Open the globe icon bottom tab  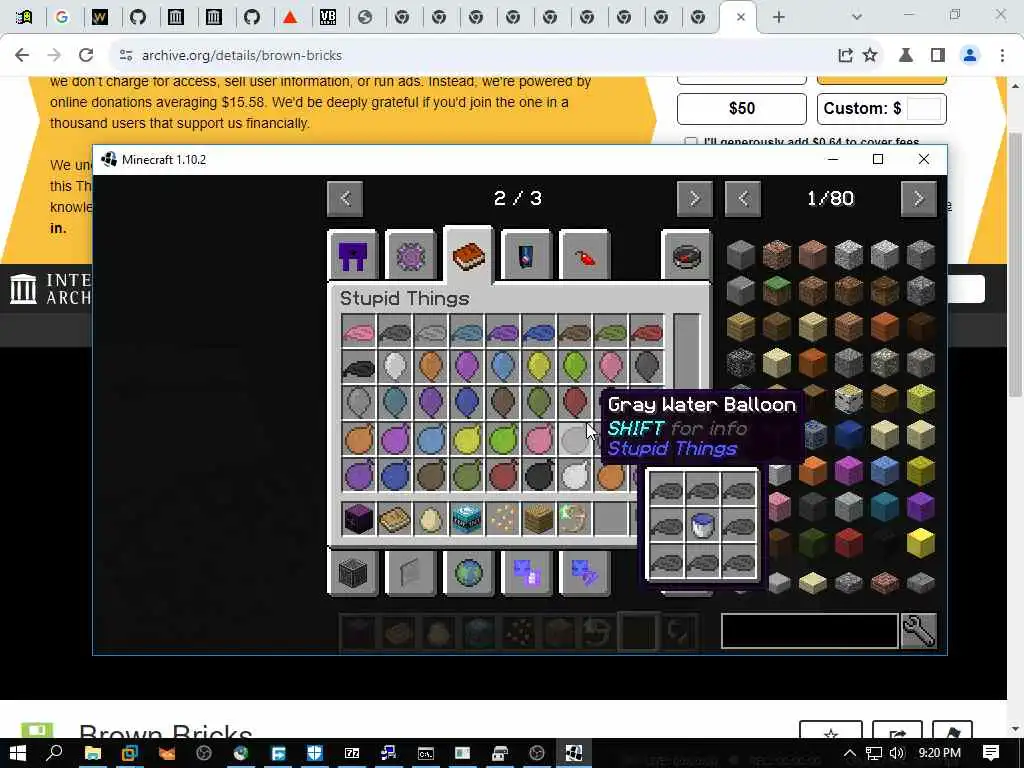point(468,573)
